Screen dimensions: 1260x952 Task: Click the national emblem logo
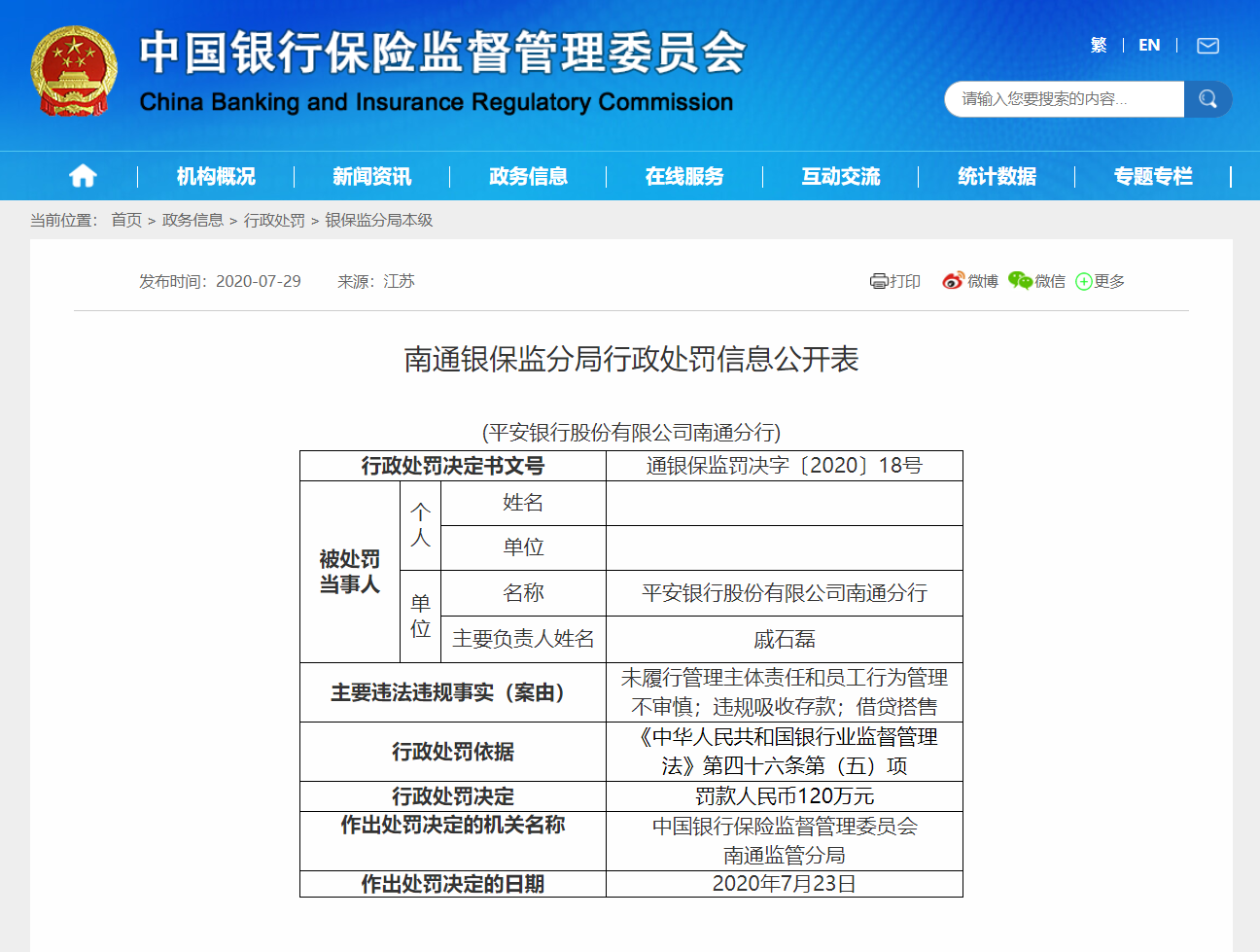coord(74,71)
